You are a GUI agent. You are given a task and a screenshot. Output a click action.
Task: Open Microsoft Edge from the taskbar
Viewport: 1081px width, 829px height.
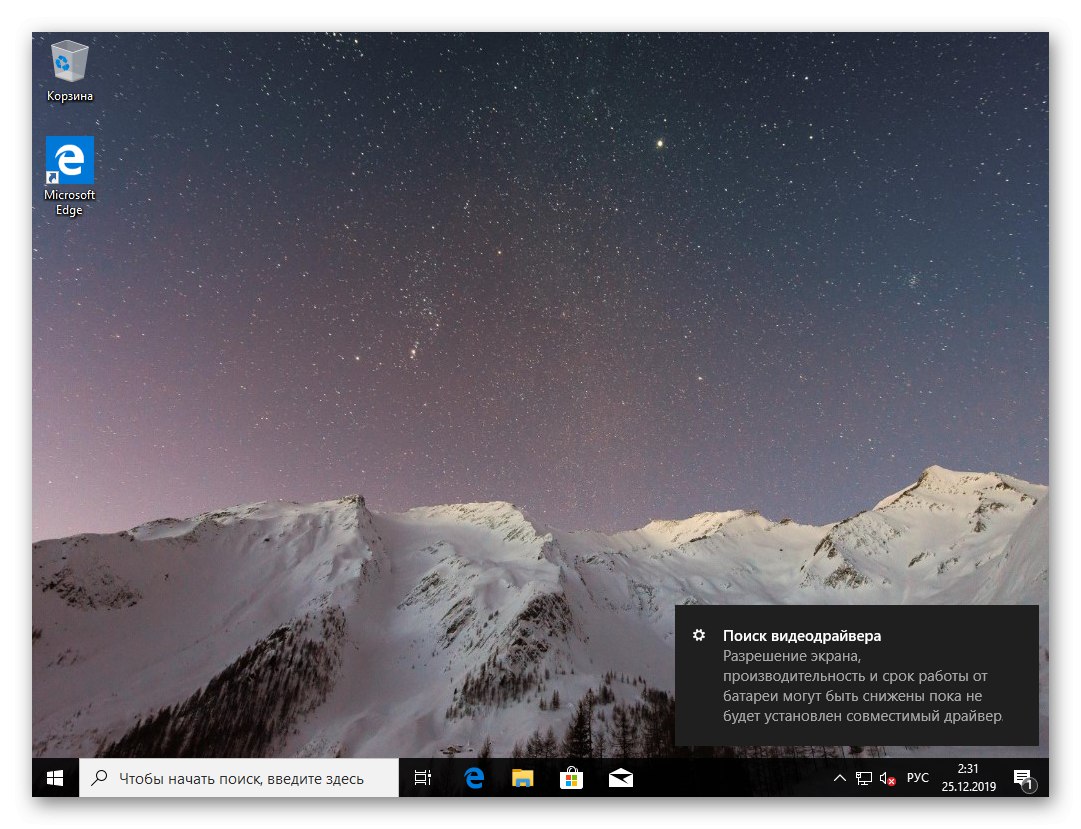[x=472, y=777]
